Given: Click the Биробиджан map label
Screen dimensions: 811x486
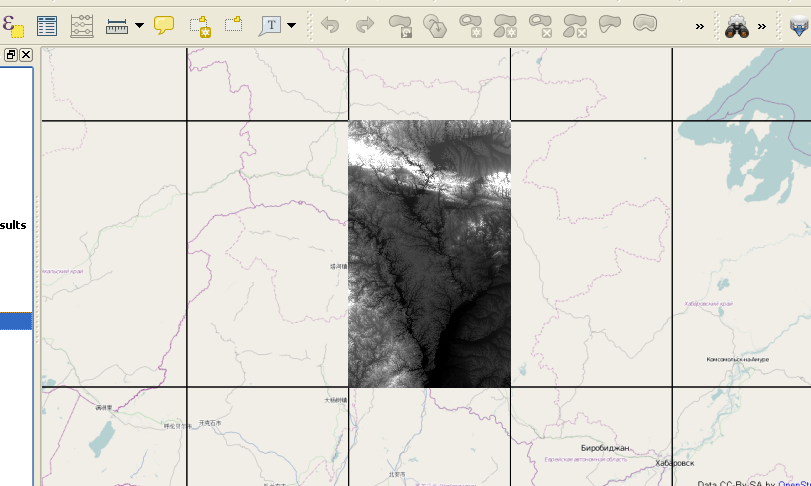Looking at the screenshot, I should coord(605,448).
